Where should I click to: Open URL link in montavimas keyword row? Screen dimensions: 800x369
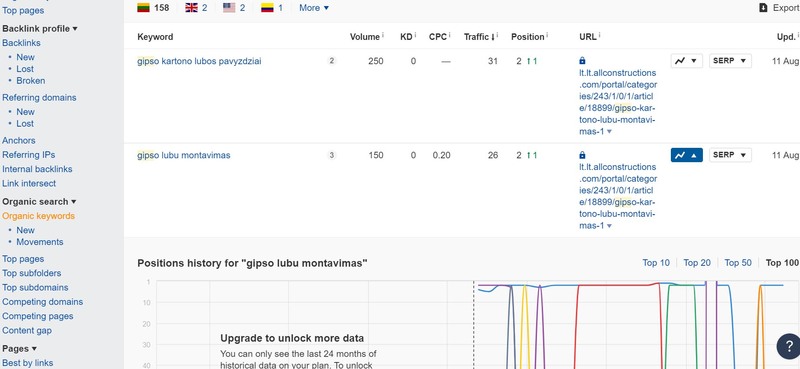coord(618,196)
